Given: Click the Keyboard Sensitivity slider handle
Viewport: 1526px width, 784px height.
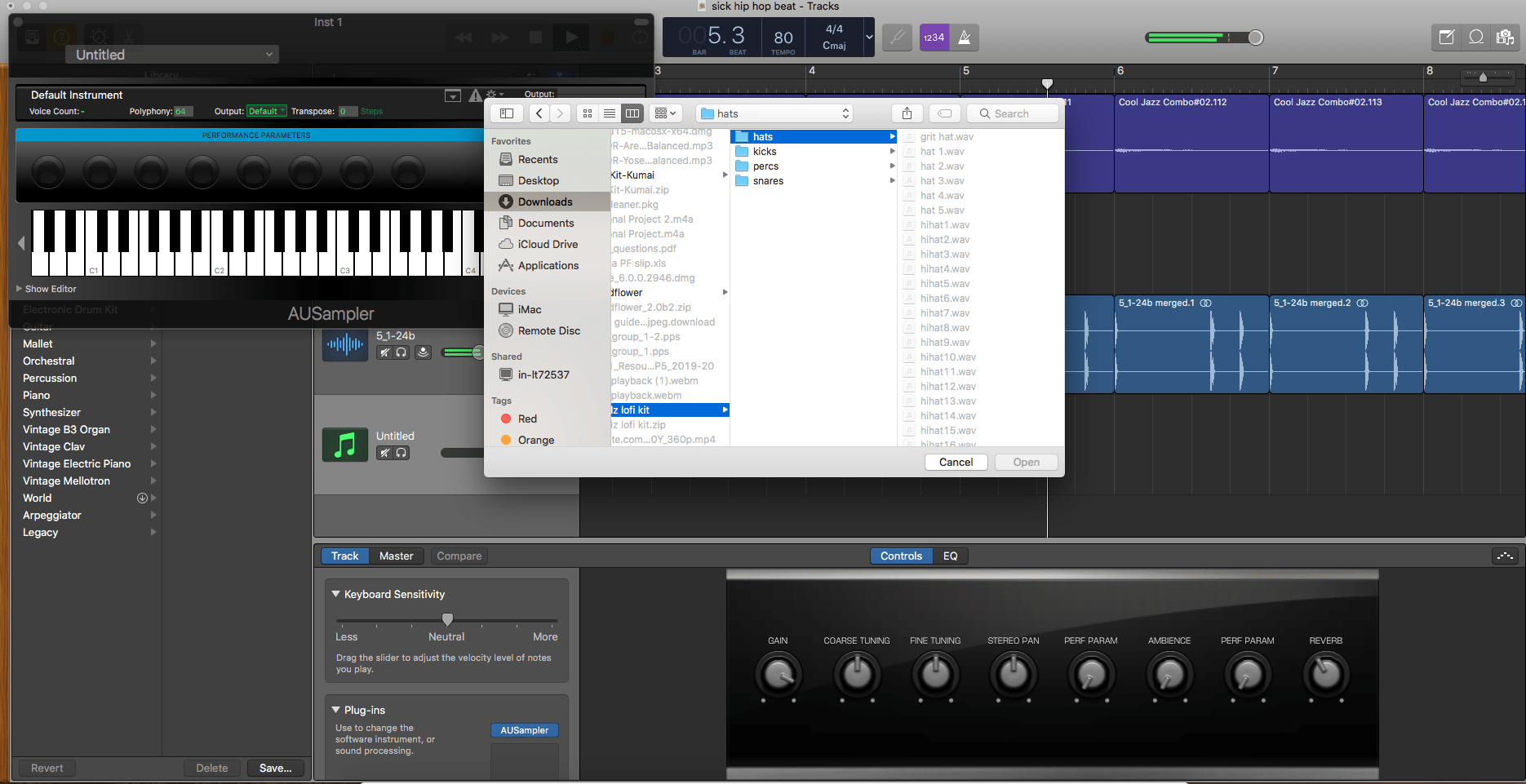Looking at the screenshot, I should tap(446, 618).
